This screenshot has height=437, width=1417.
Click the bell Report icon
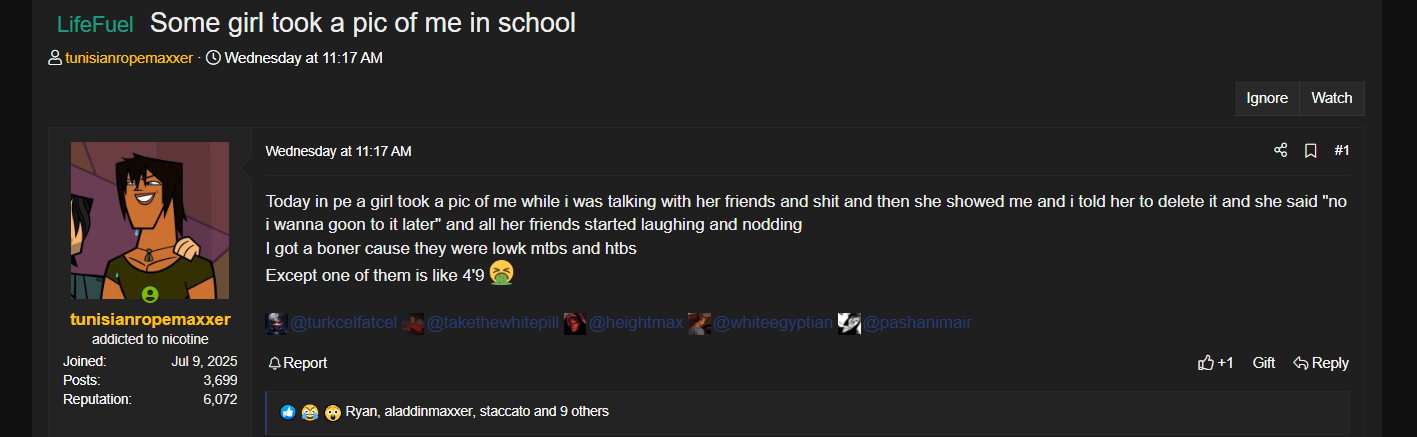[x=274, y=363]
